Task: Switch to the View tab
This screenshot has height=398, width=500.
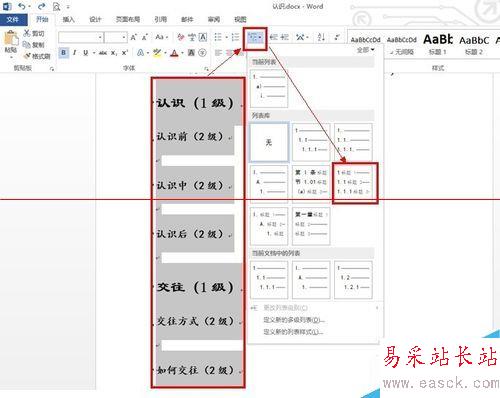Action: coord(240,20)
